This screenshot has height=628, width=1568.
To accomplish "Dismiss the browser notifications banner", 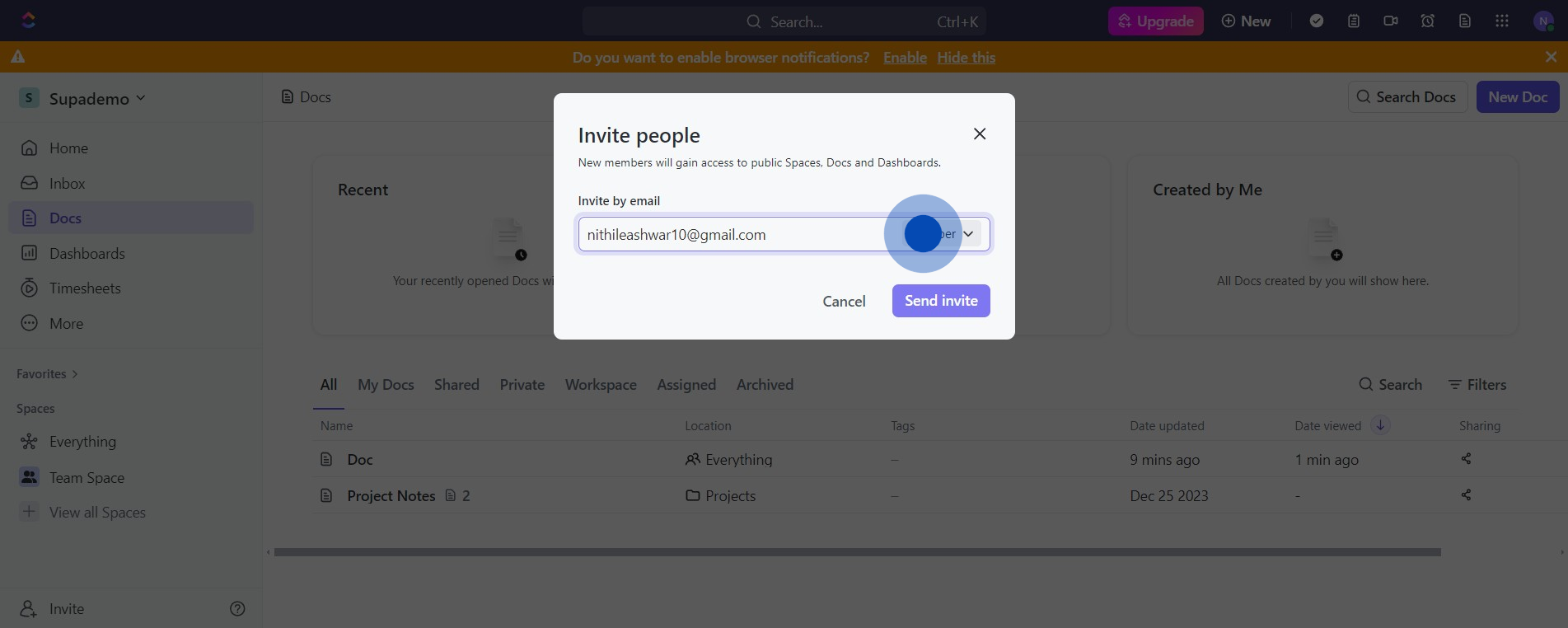I will (1551, 57).
